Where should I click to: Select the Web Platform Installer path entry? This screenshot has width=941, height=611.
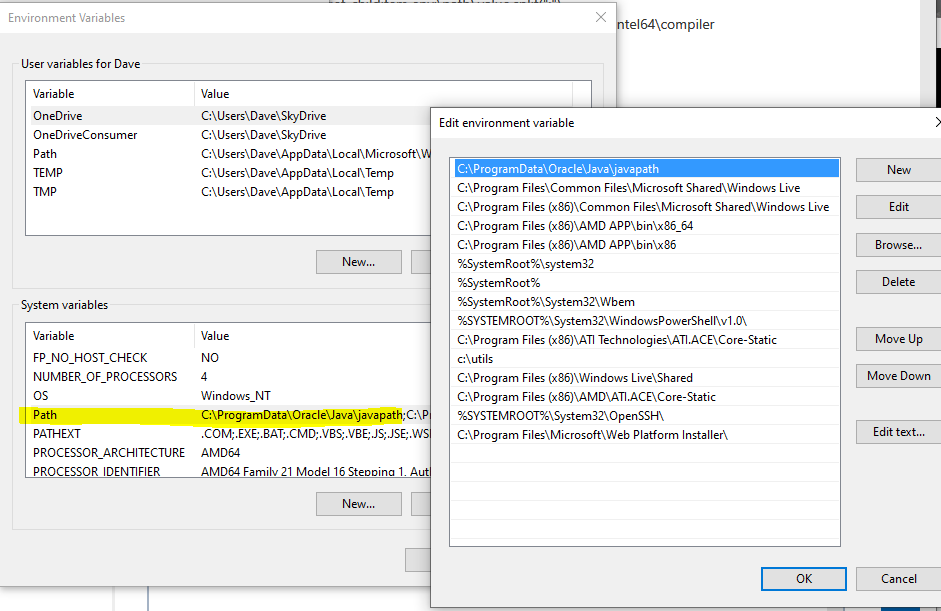pyautogui.click(x=645, y=435)
